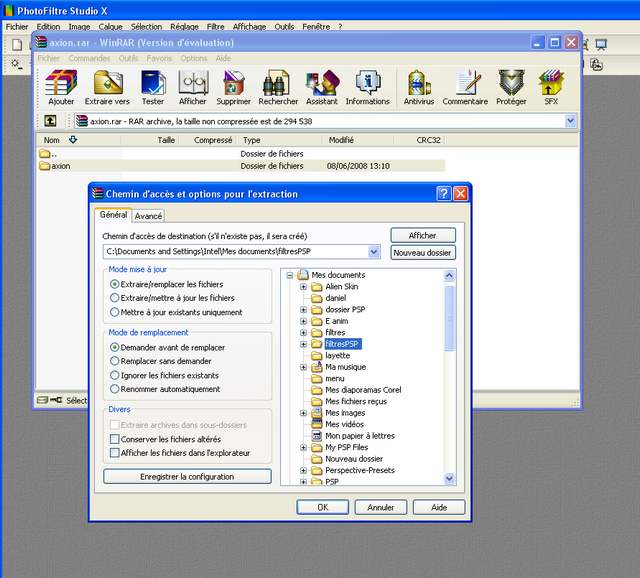Screen dimensions: 640x578
Task: Switch to the Général tab
Action: tap(113, 214)
